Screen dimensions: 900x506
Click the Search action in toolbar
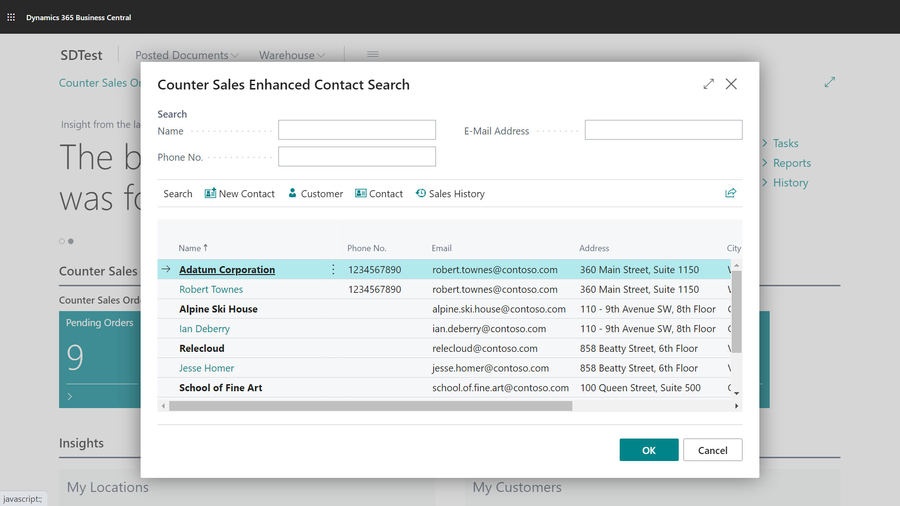pos(178,194)
